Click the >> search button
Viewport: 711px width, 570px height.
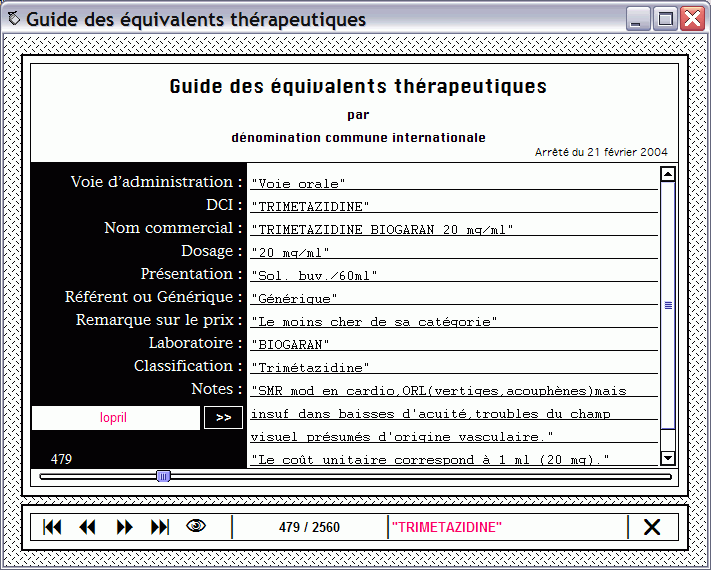(223, 418)
